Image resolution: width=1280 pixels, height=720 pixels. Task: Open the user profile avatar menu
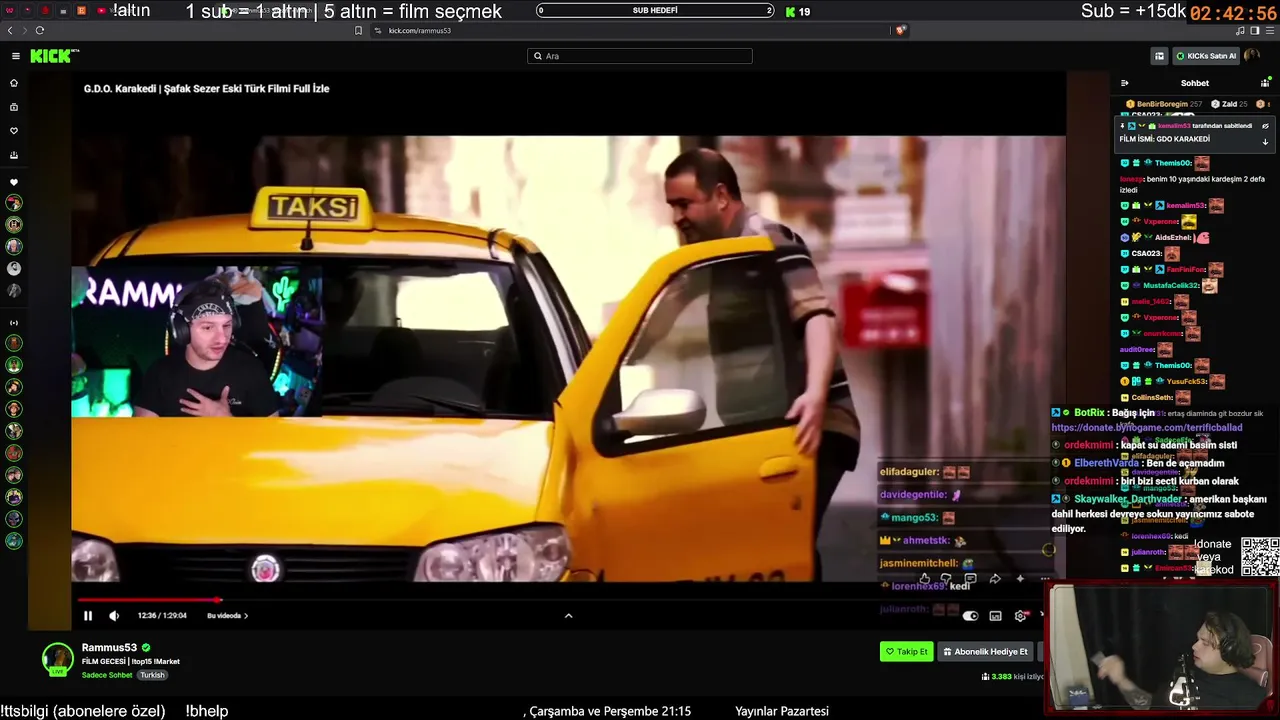coord(1252,56)
